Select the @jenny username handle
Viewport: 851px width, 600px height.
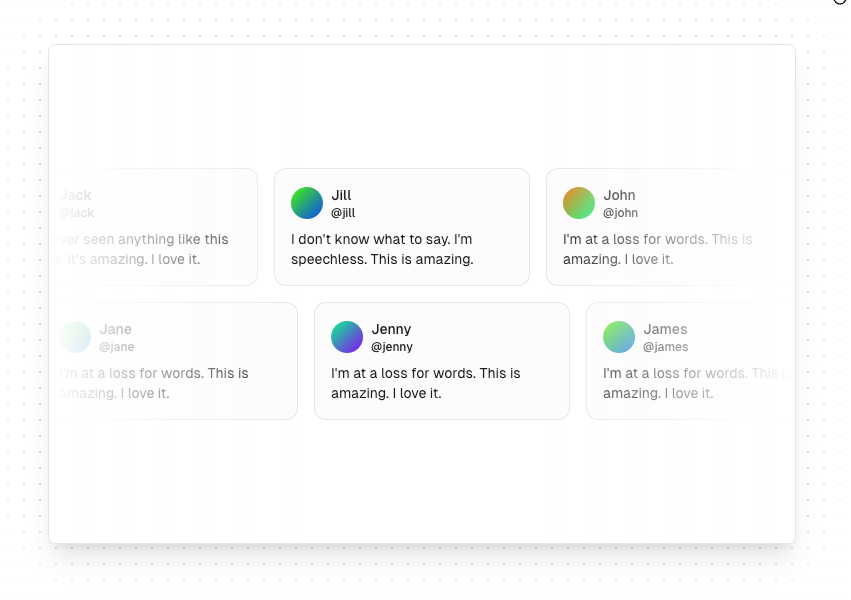click(x=392, y=347)
